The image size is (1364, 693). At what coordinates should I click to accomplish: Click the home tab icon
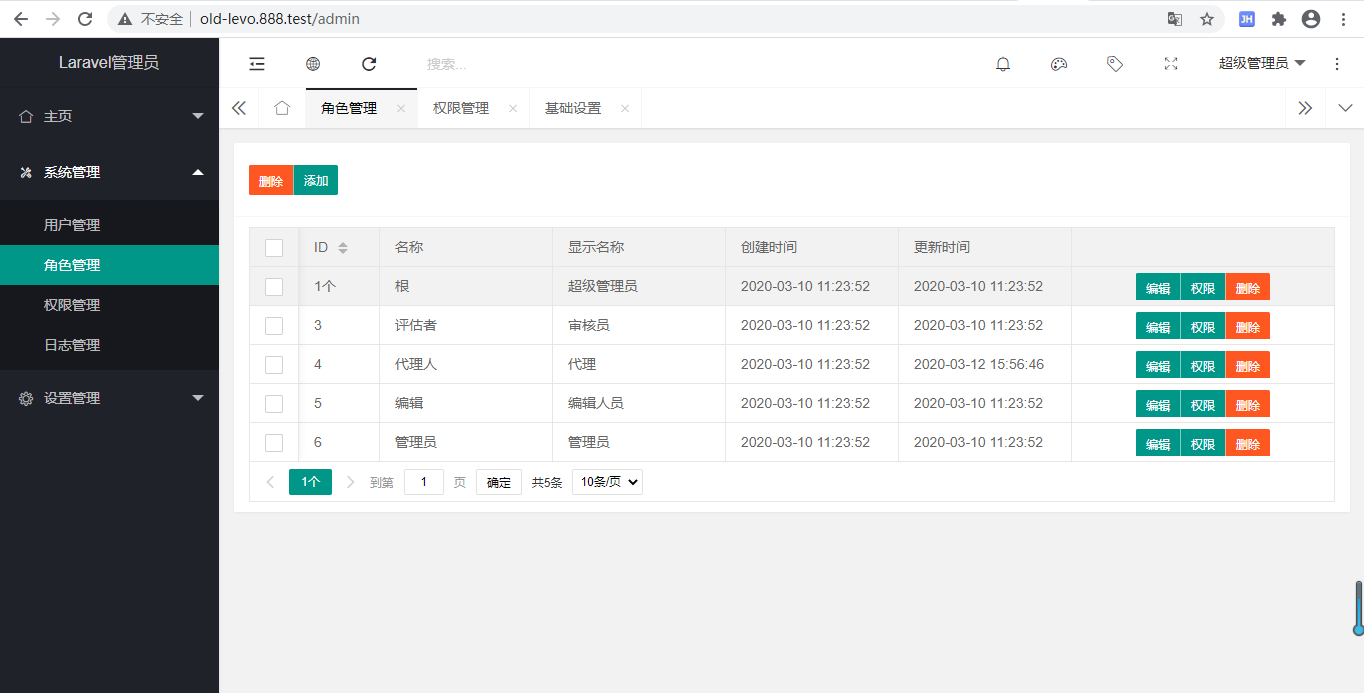coord(282,108)
